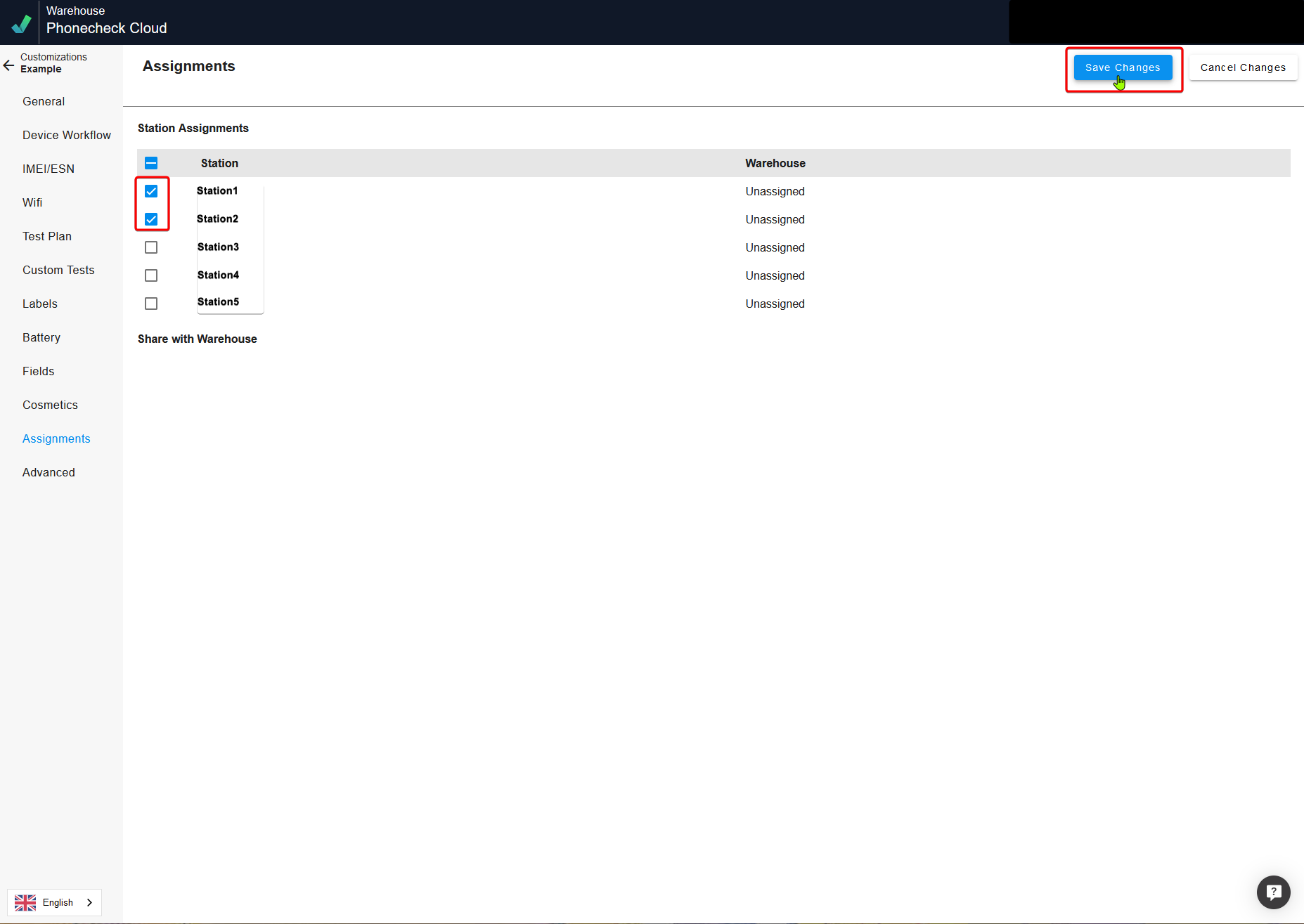This screenshot has height=924, width=1304.
Task: Switch to the Battery settings page
Action: 41,337
